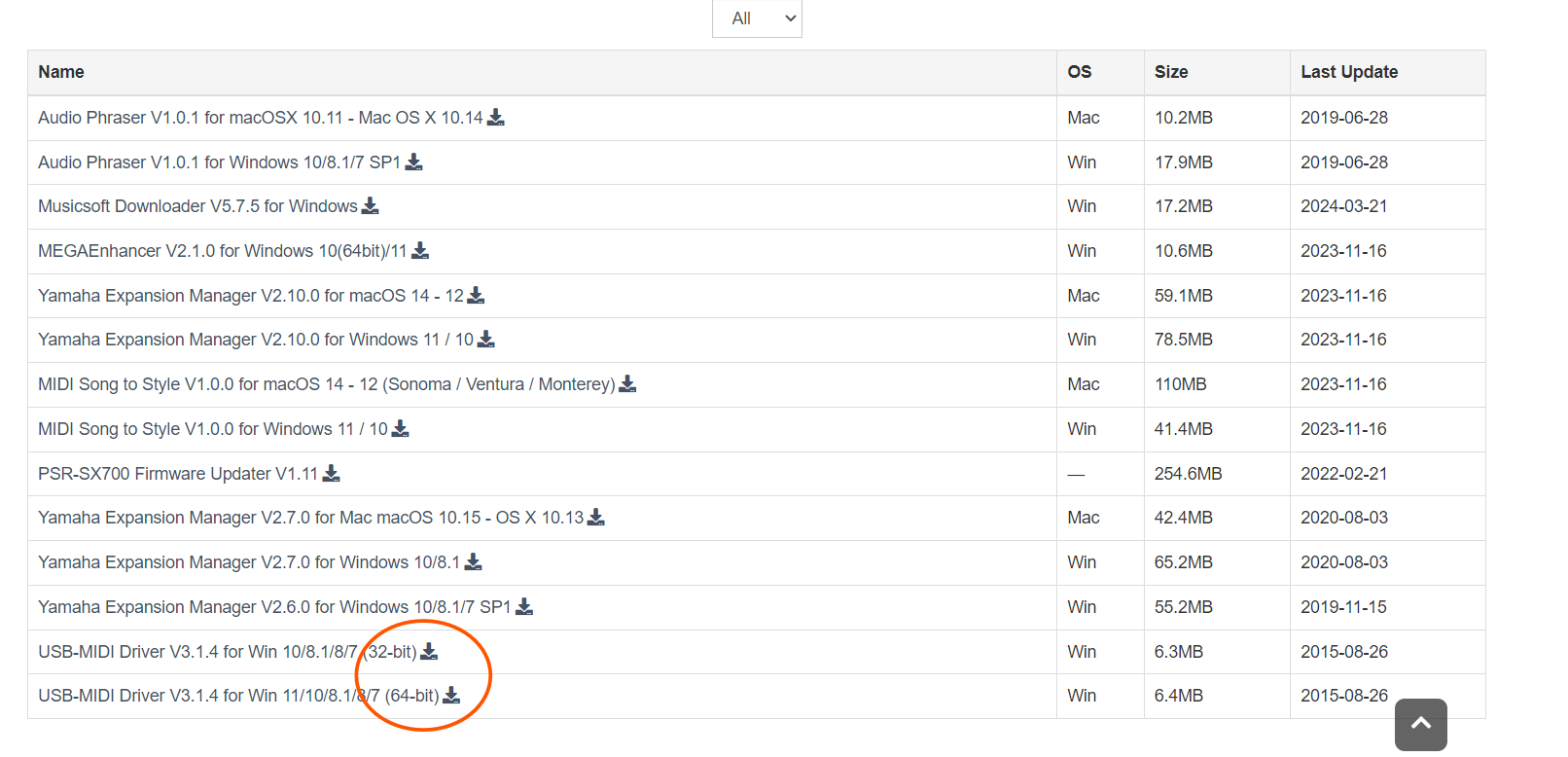Screen dimensions: 1568x757
Task: Select the dash OS cell of PSR-SX700 row
Action: [x=1100, y=474]
